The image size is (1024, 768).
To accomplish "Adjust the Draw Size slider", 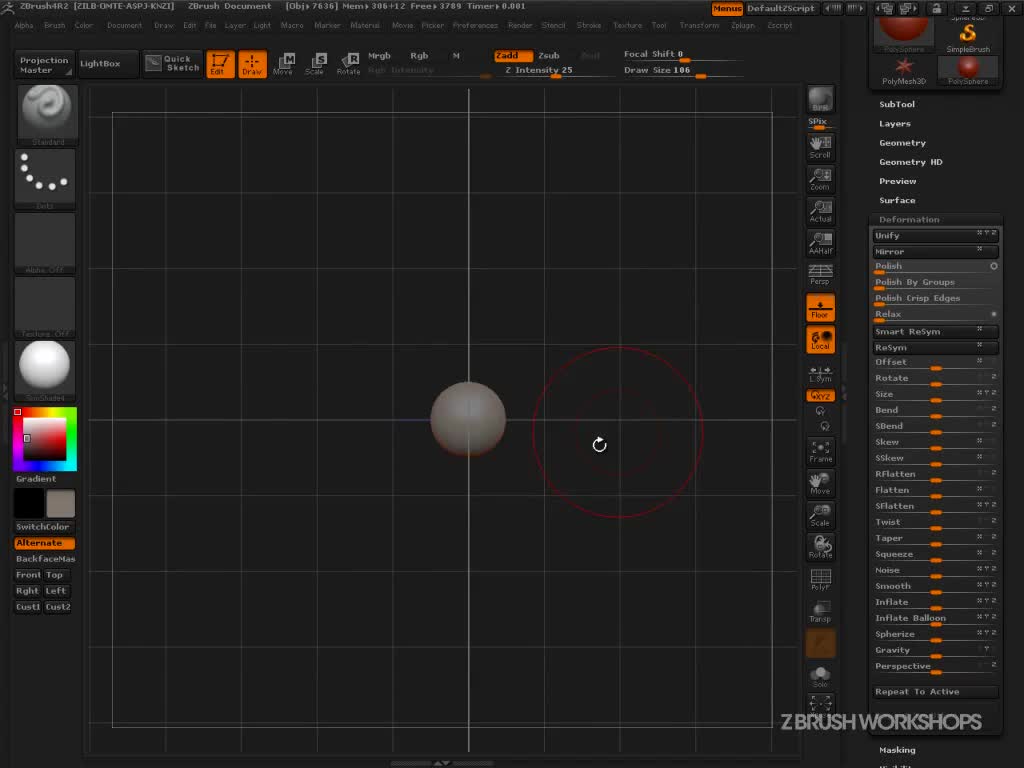I will click(x=682, y=71).
